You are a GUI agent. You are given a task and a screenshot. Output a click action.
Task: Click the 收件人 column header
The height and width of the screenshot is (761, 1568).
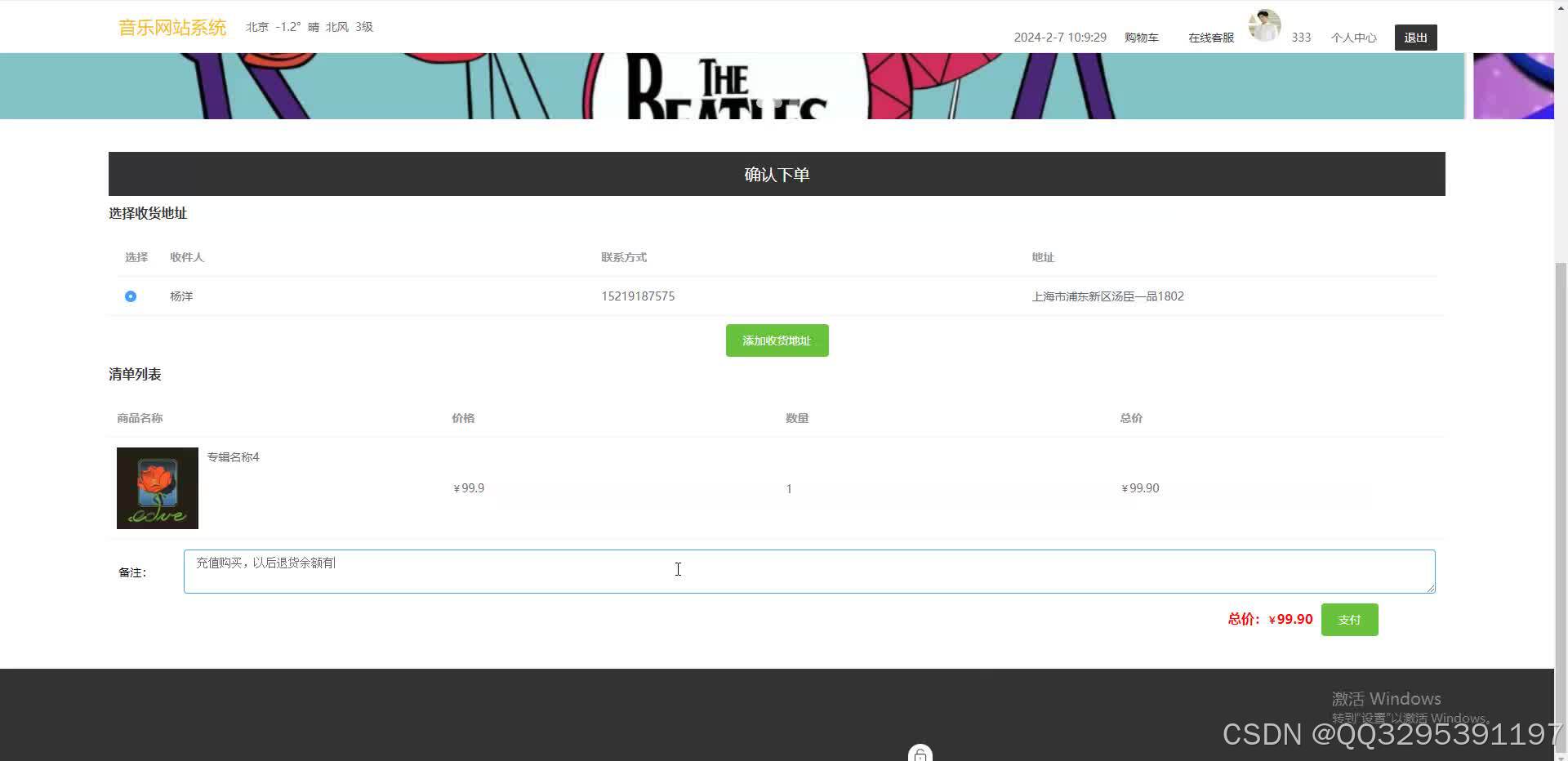tap(187, 257)
